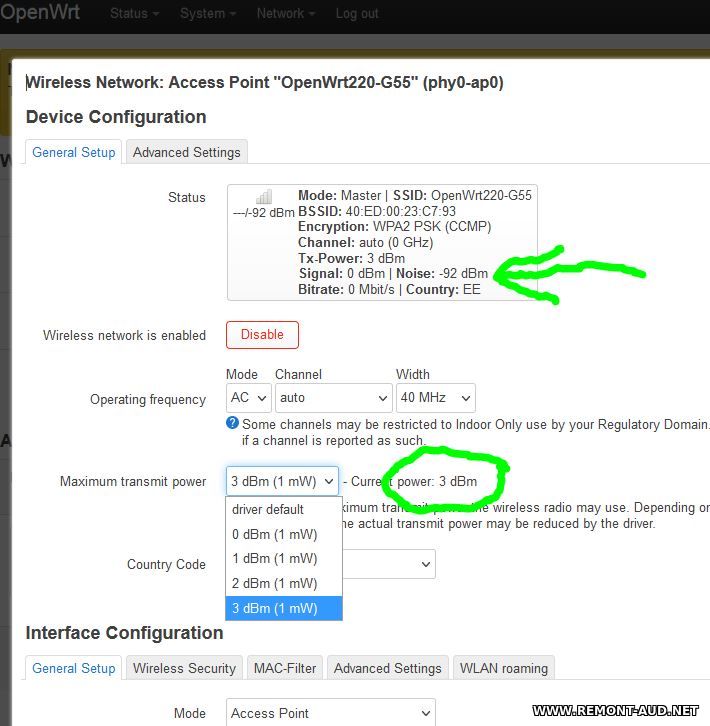Image resolution: width=710 pixels, height=726 pixels.
Task: Open the Wireless Security tab
Action: 184,668
